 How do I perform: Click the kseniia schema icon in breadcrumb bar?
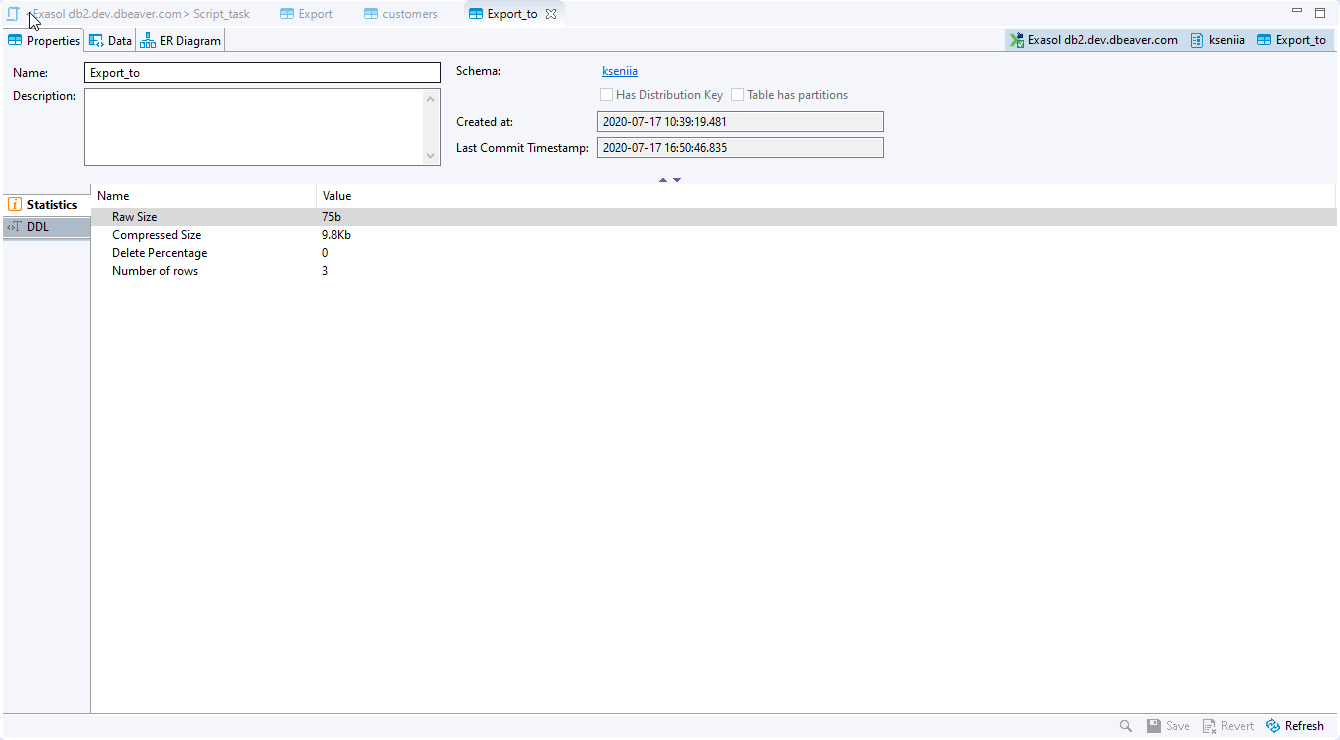1196,40
